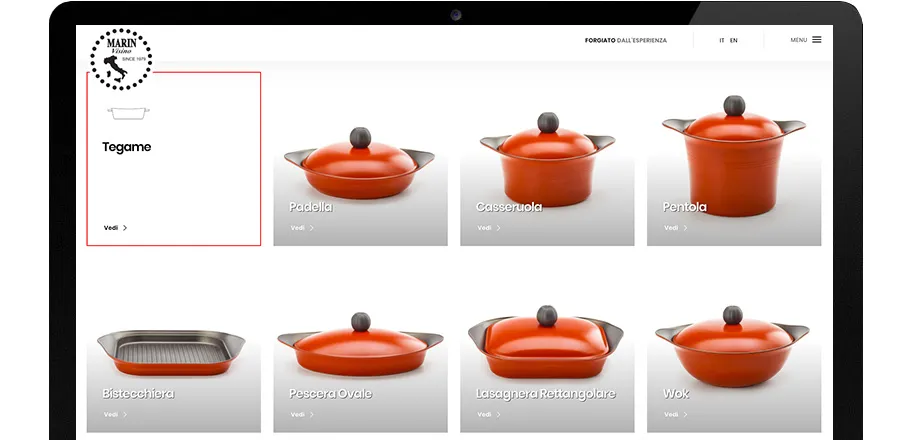Click the chevron under Pentola
Viewport: 920px width, 440px height.
(685, 228)
